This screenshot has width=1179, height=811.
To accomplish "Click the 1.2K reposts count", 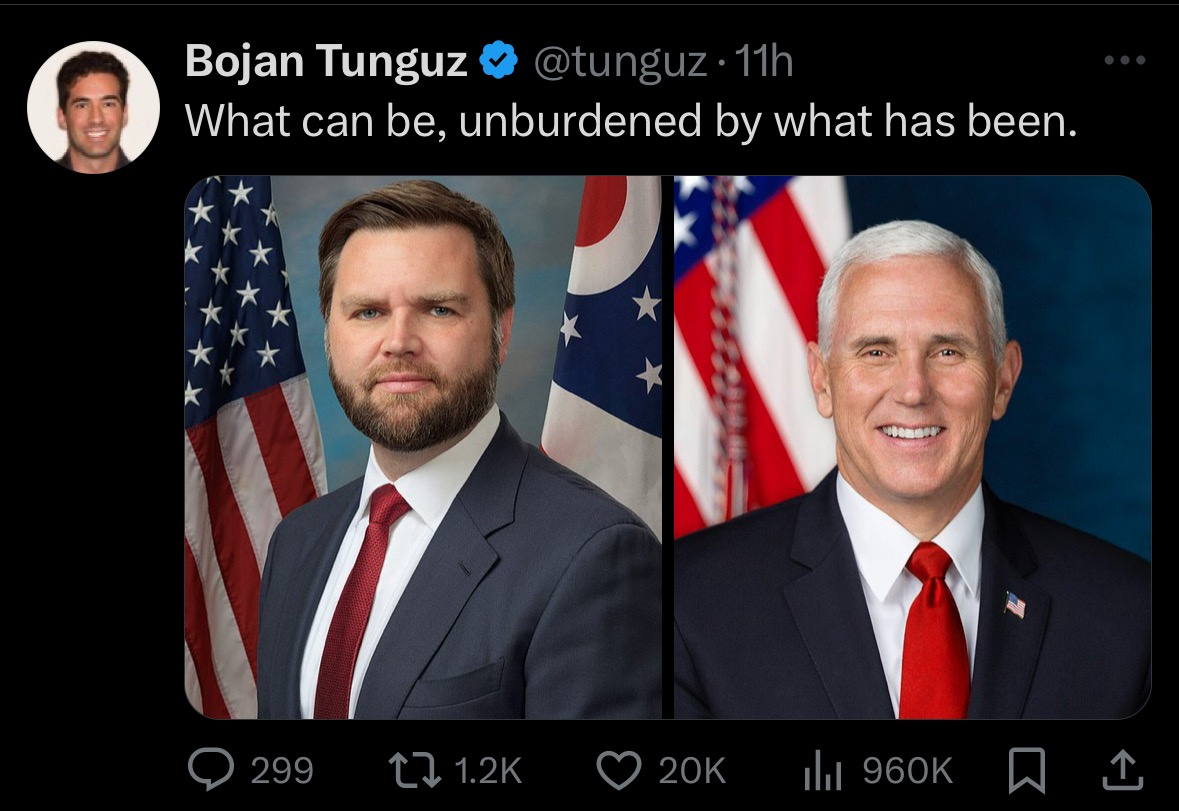I will pos(488,771).
